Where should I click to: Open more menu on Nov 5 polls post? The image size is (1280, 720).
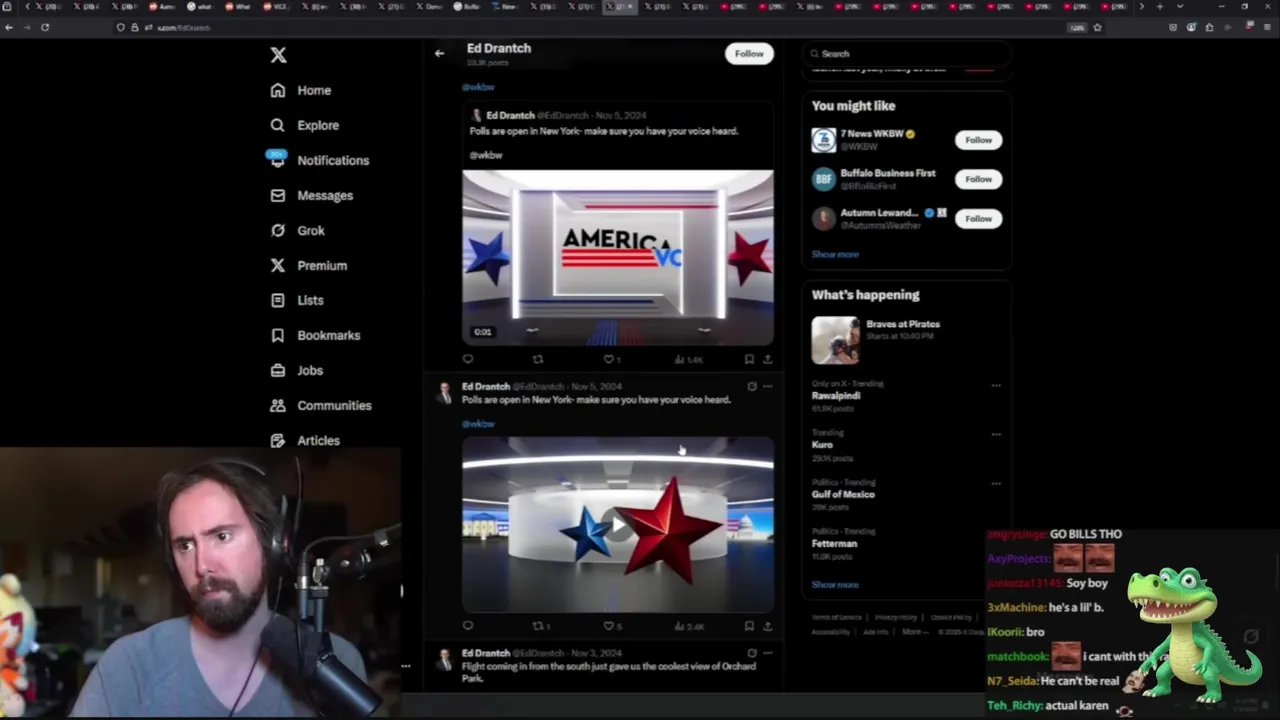pyautogui.click(x=767, y=386)
